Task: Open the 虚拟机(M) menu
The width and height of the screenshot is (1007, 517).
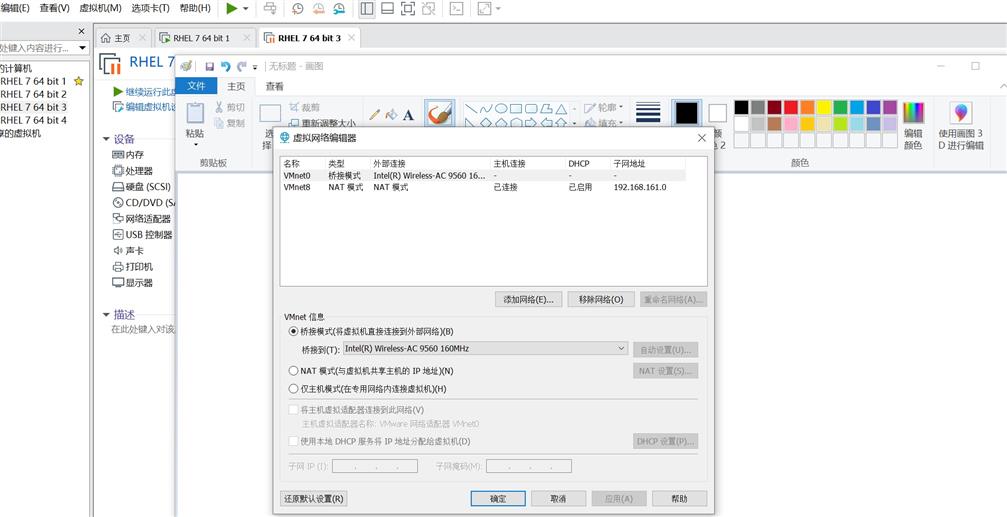Action: click(x=100, y=8)
